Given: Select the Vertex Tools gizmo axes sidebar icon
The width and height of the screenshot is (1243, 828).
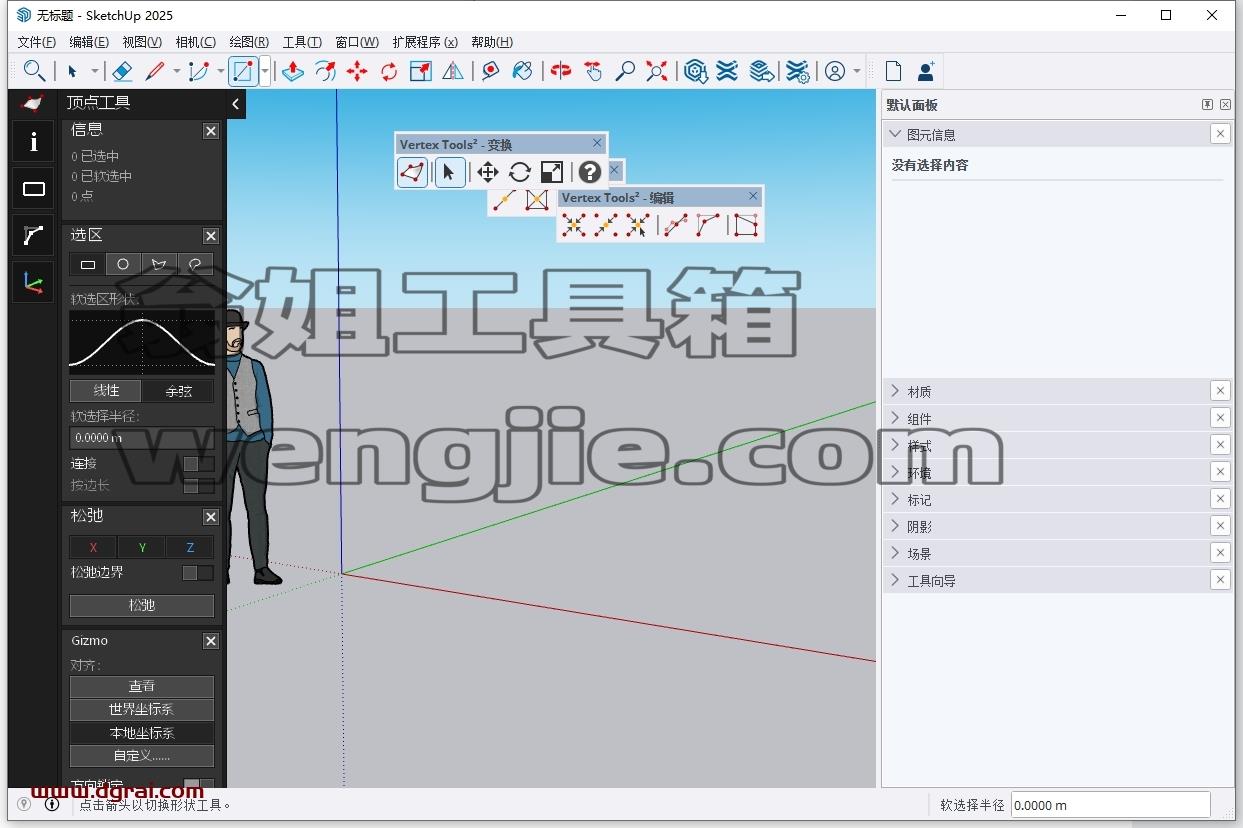Looking at the screenshot, I should [x=34, y=284].
